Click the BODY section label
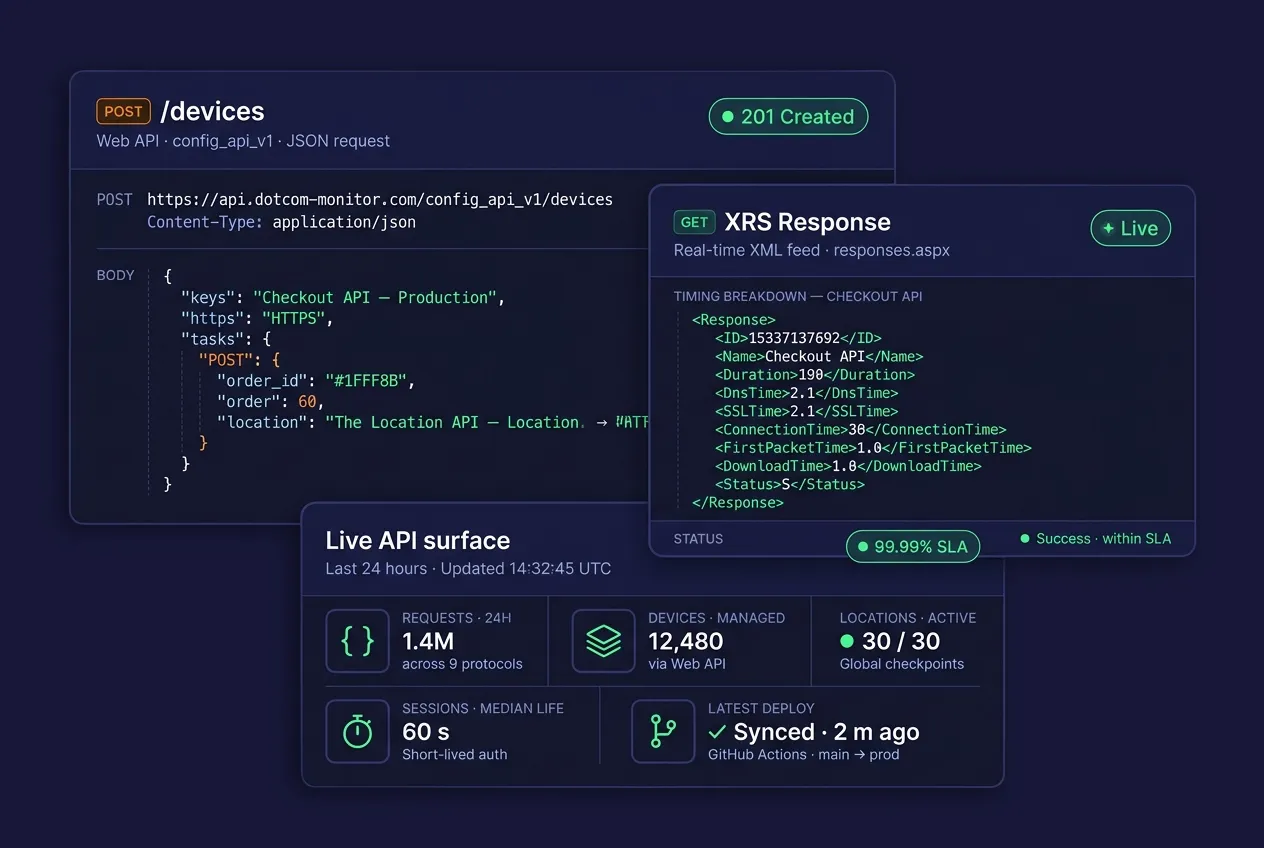1264x848 pixels. click(x=115, y=275)
